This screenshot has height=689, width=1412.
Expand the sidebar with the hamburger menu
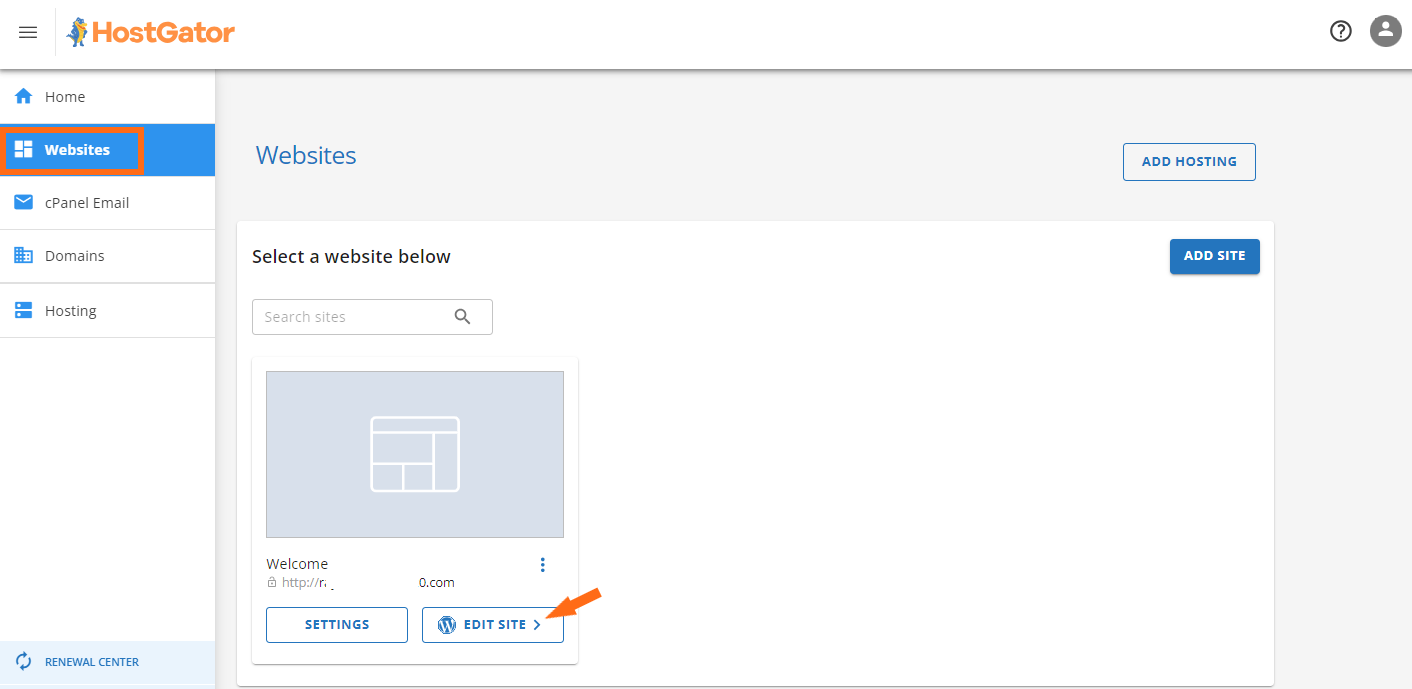tap(27, 32)
